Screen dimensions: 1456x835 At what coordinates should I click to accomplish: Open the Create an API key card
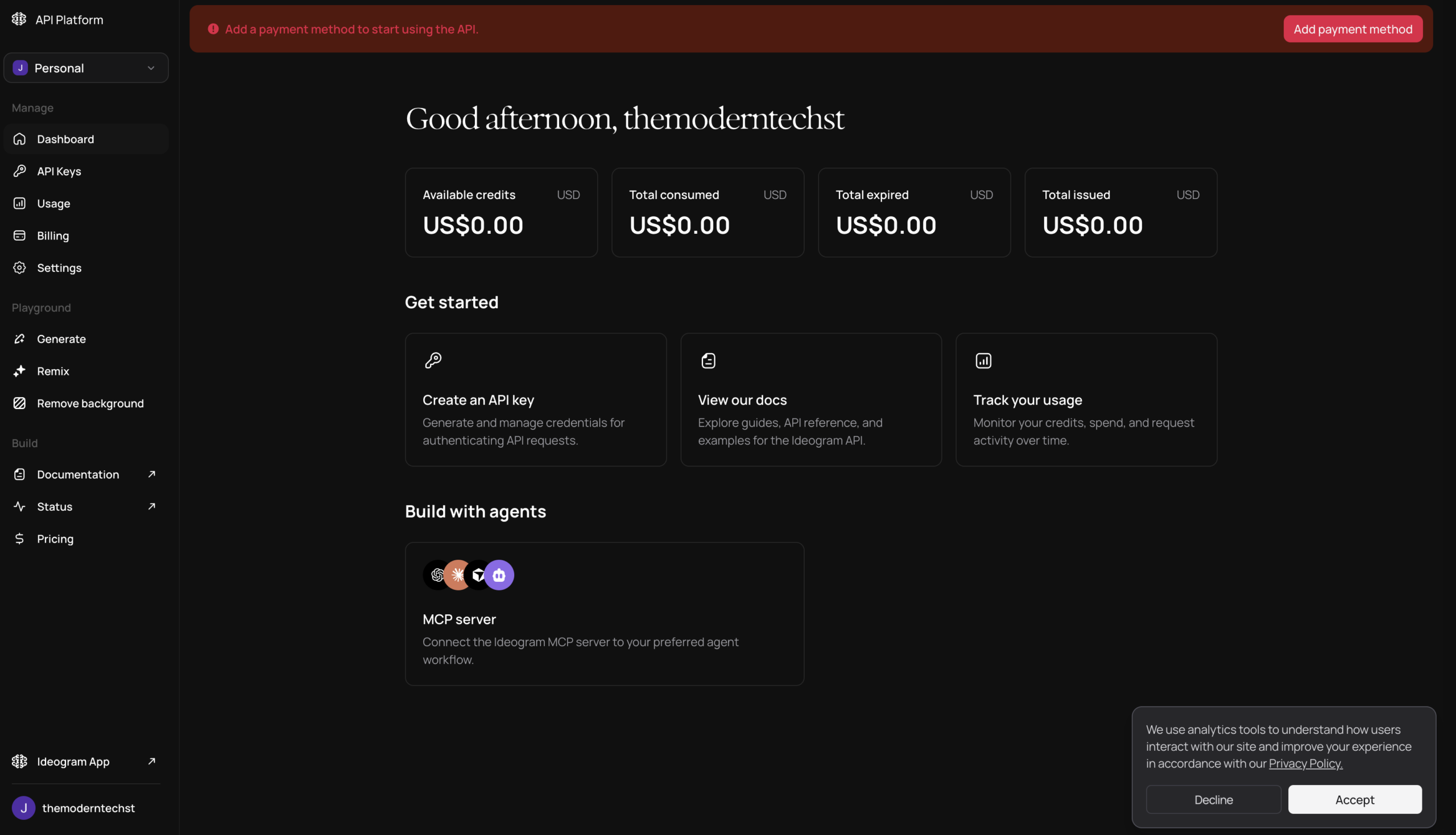[x=536, y=399]
